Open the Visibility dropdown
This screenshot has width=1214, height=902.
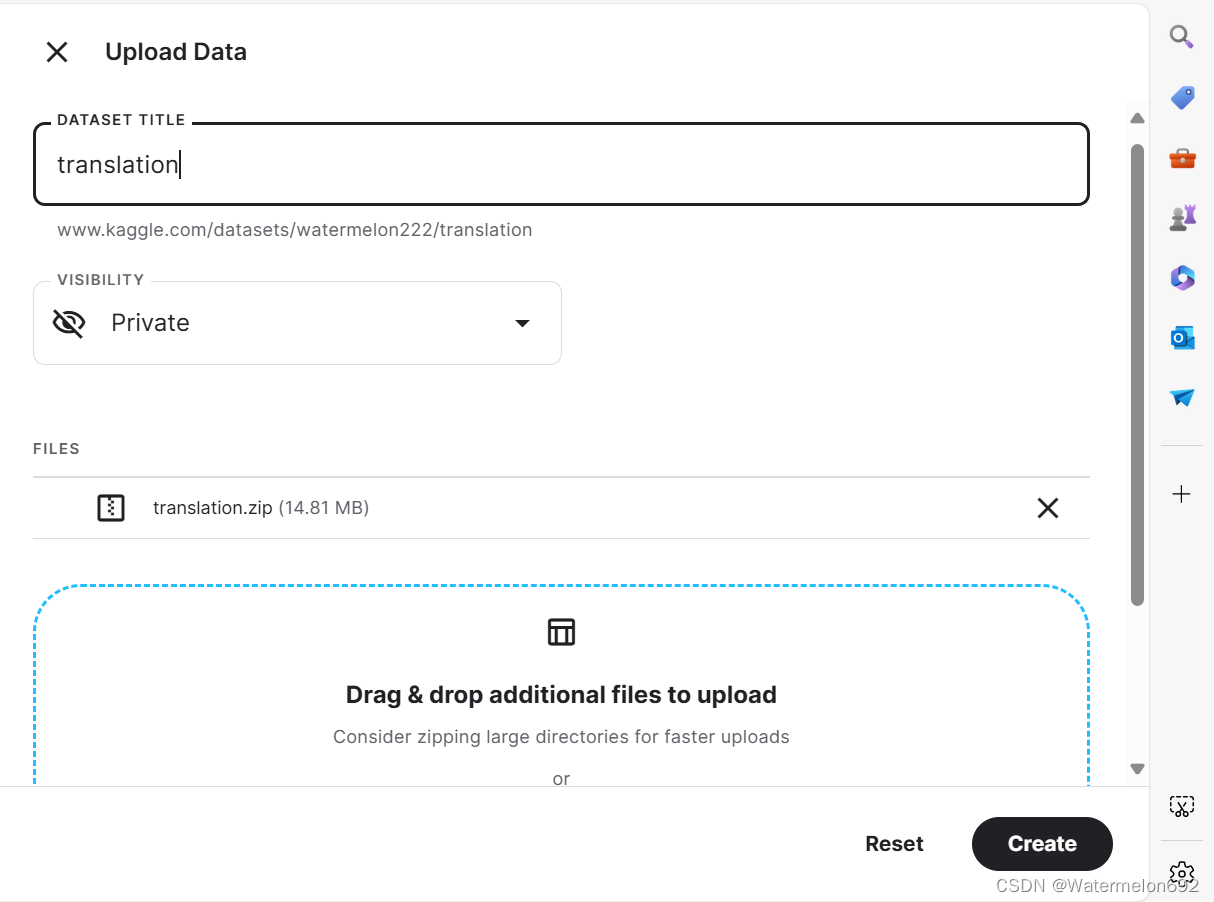522,323
